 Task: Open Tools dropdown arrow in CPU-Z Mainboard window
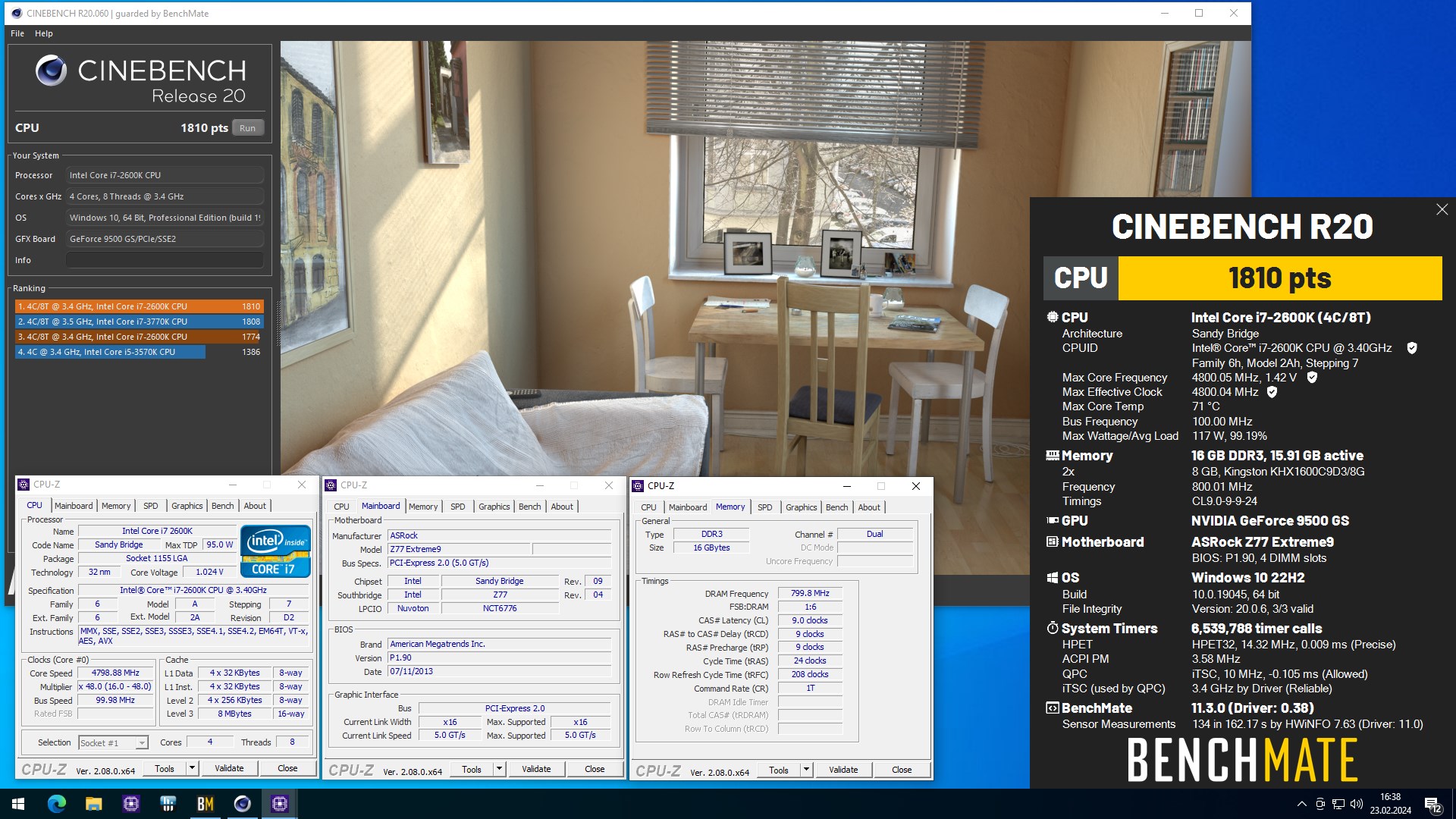[x=499, y=769]
